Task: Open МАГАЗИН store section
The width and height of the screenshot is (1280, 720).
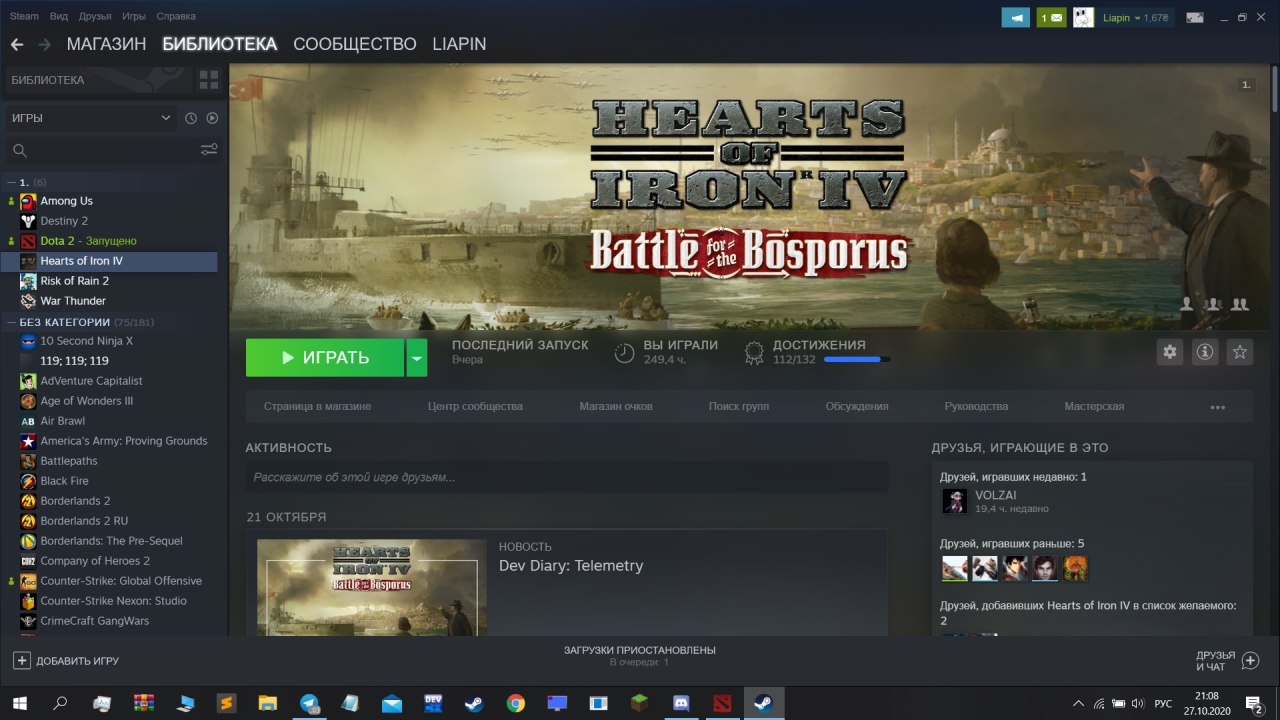Action: click(106, 44)
